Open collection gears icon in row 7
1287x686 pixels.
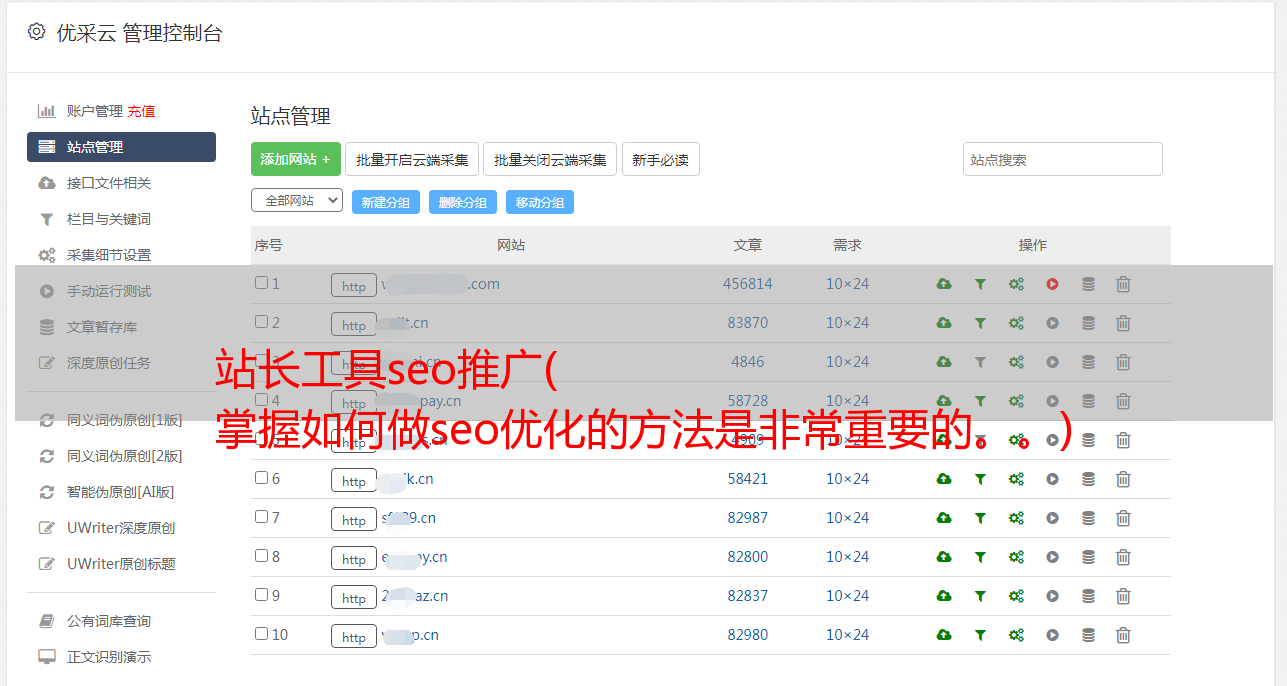(1016, 518)
